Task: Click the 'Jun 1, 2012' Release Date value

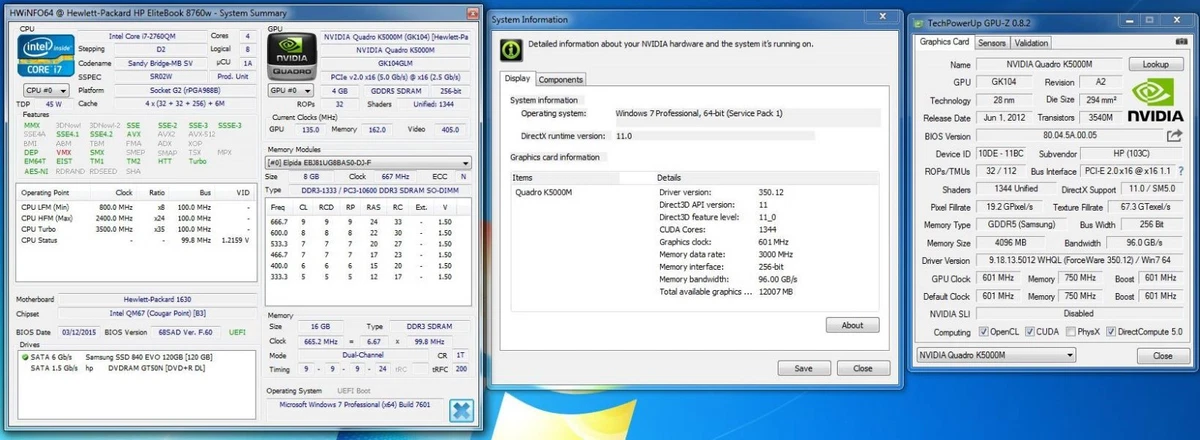Action: click(x=1002, y=118)
